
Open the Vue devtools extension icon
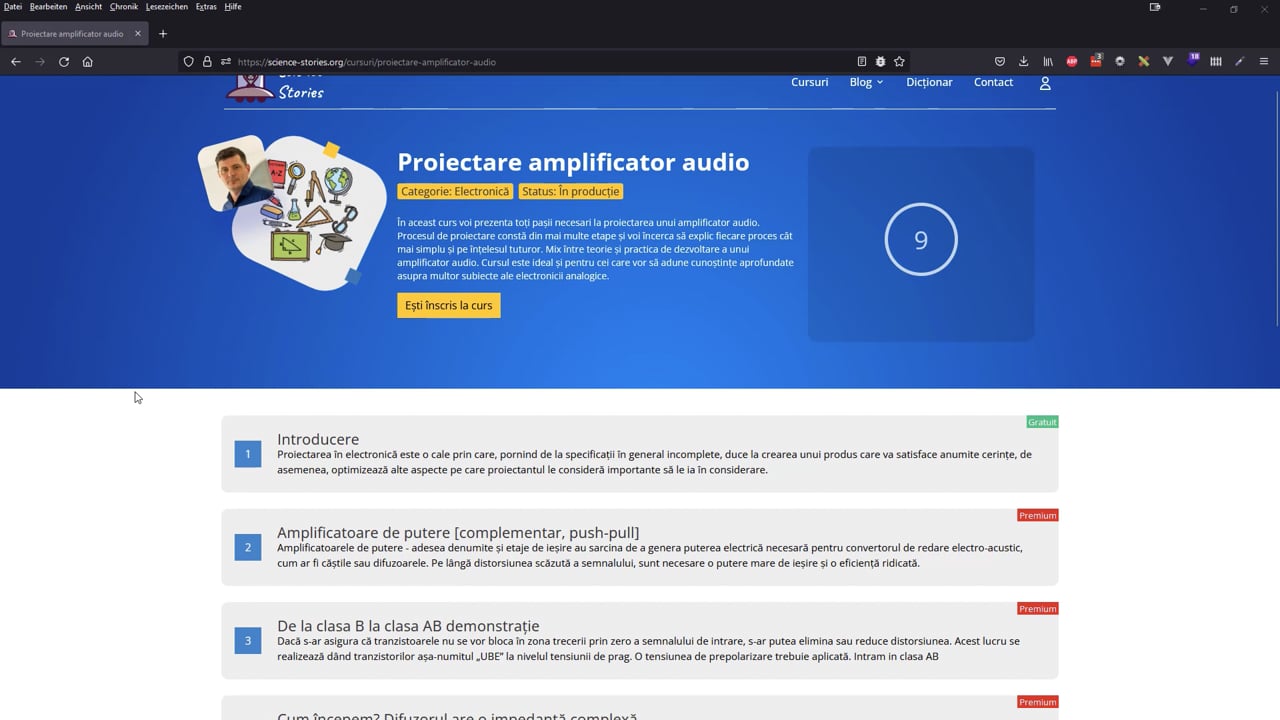click(1168, 62)
